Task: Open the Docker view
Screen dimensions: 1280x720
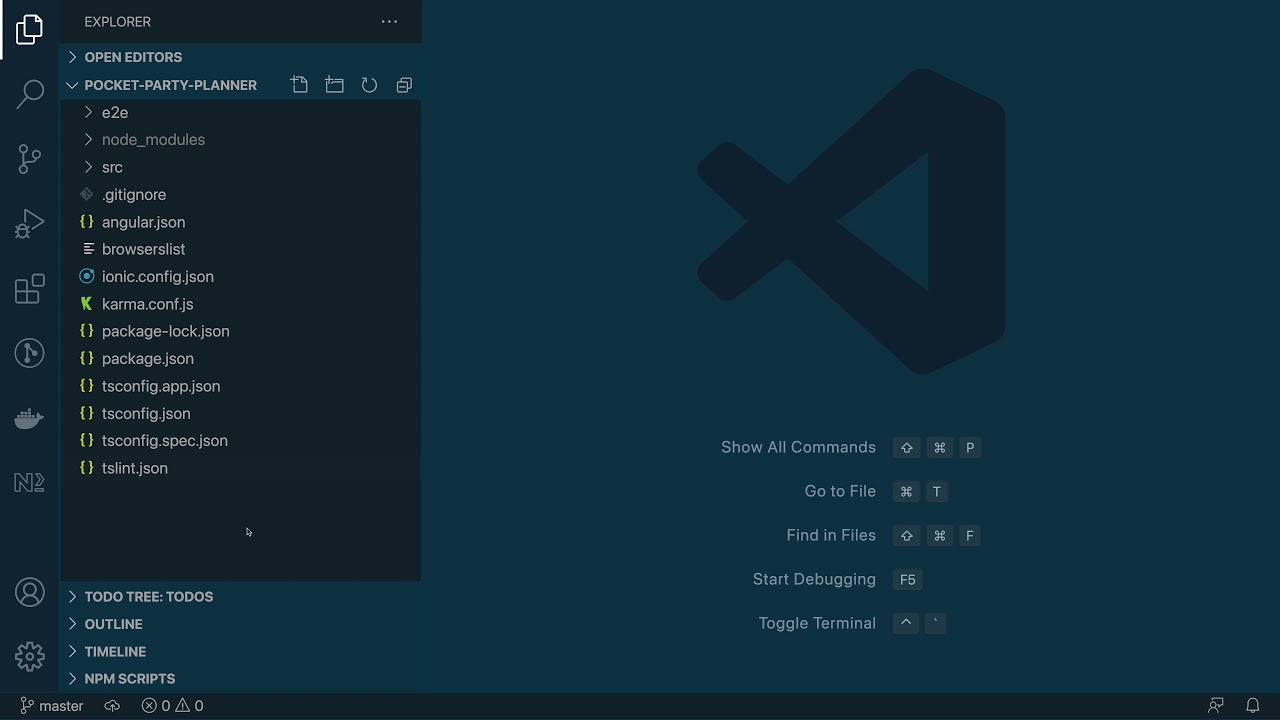Action: 30,418
